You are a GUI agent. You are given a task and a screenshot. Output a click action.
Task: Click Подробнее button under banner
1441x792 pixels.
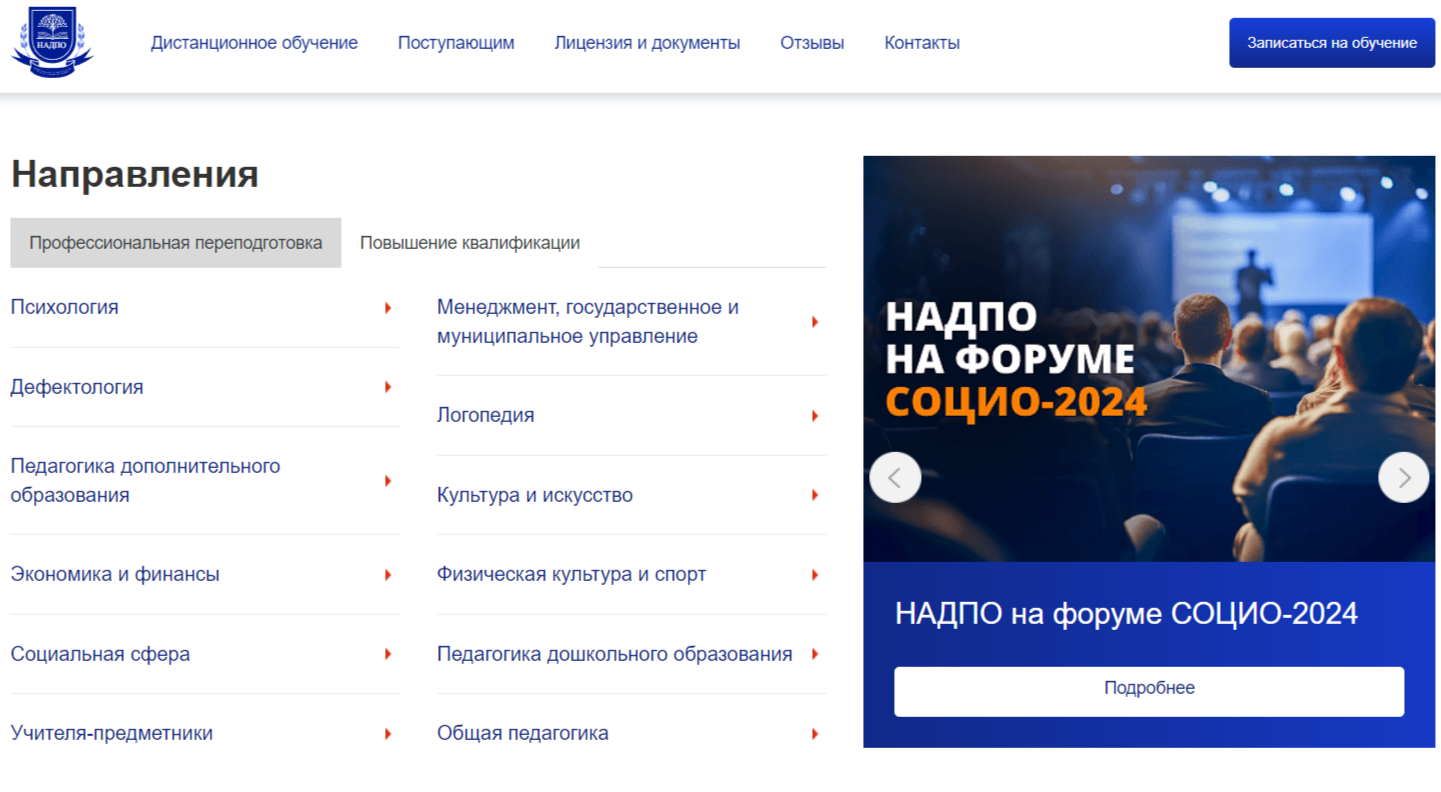click(1149, 691)
